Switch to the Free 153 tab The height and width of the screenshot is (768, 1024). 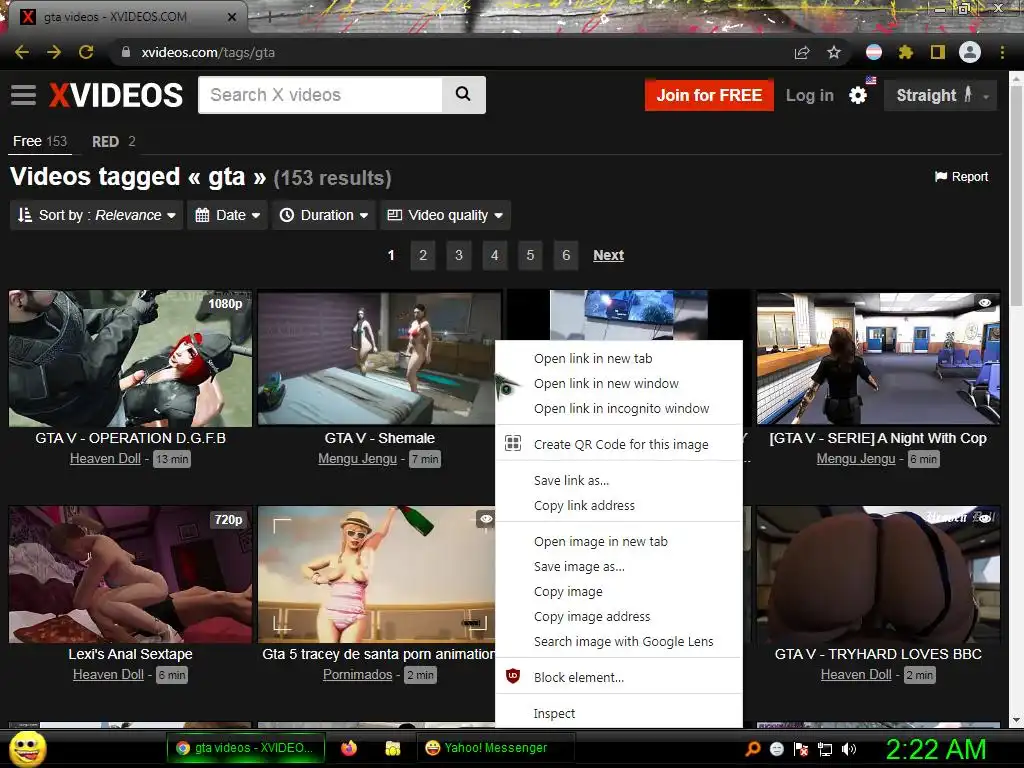click(x=40, y=141)
